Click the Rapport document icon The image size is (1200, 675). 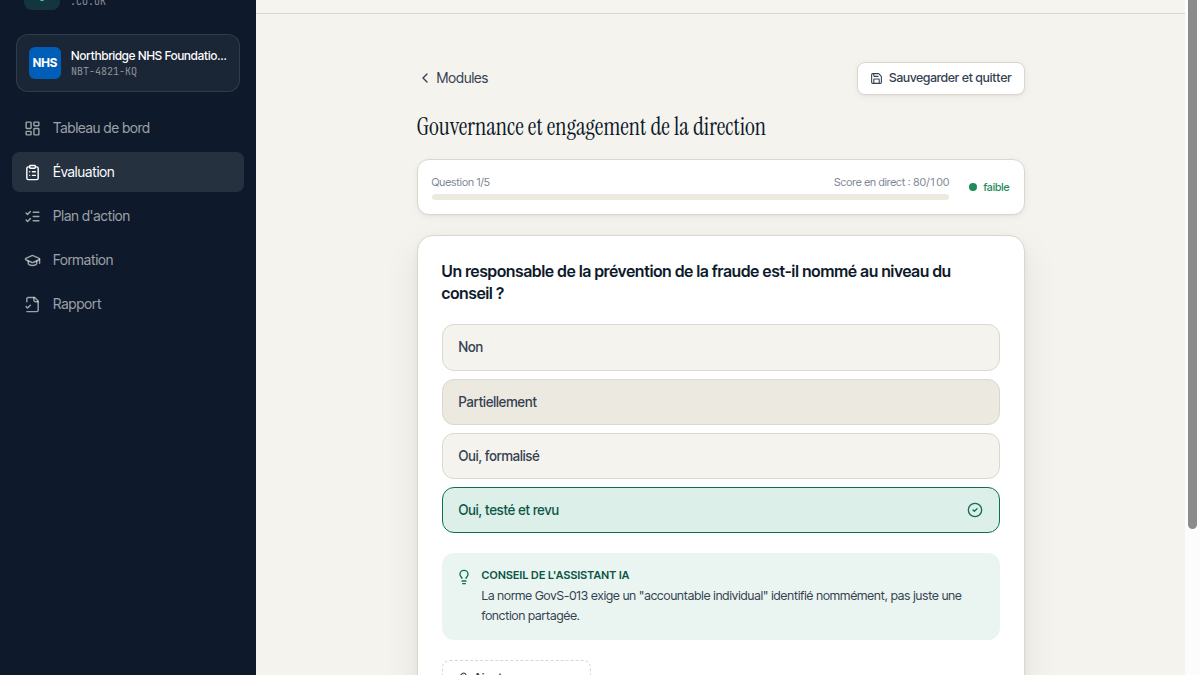(x=33, y=304)
